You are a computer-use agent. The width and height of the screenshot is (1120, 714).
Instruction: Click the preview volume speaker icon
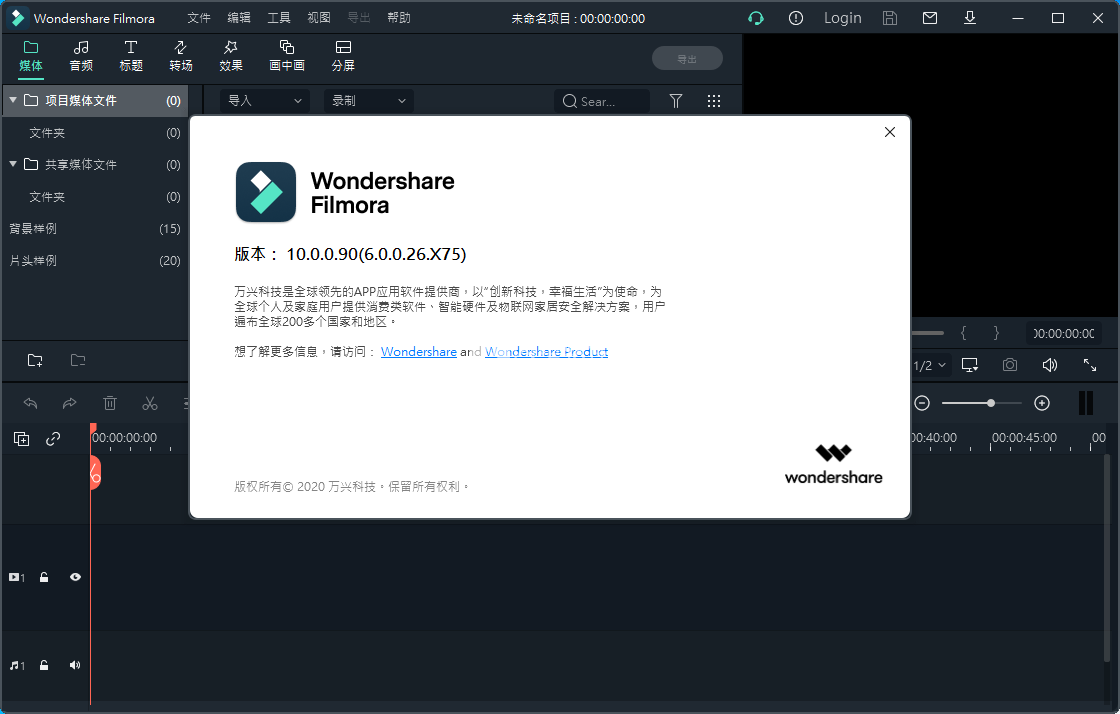[x=1049, y=366]
